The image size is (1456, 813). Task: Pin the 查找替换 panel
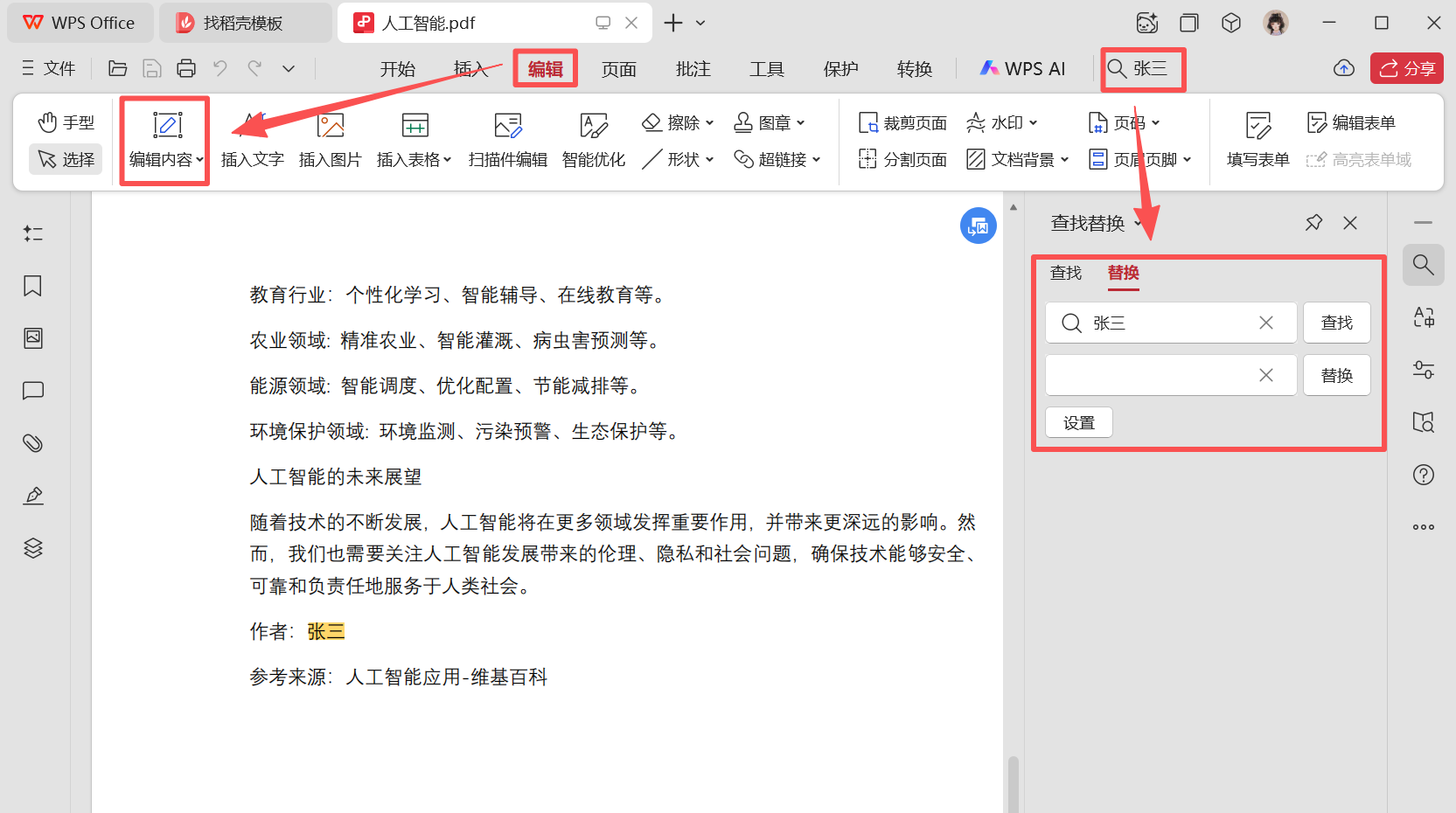coord(1313,223)
